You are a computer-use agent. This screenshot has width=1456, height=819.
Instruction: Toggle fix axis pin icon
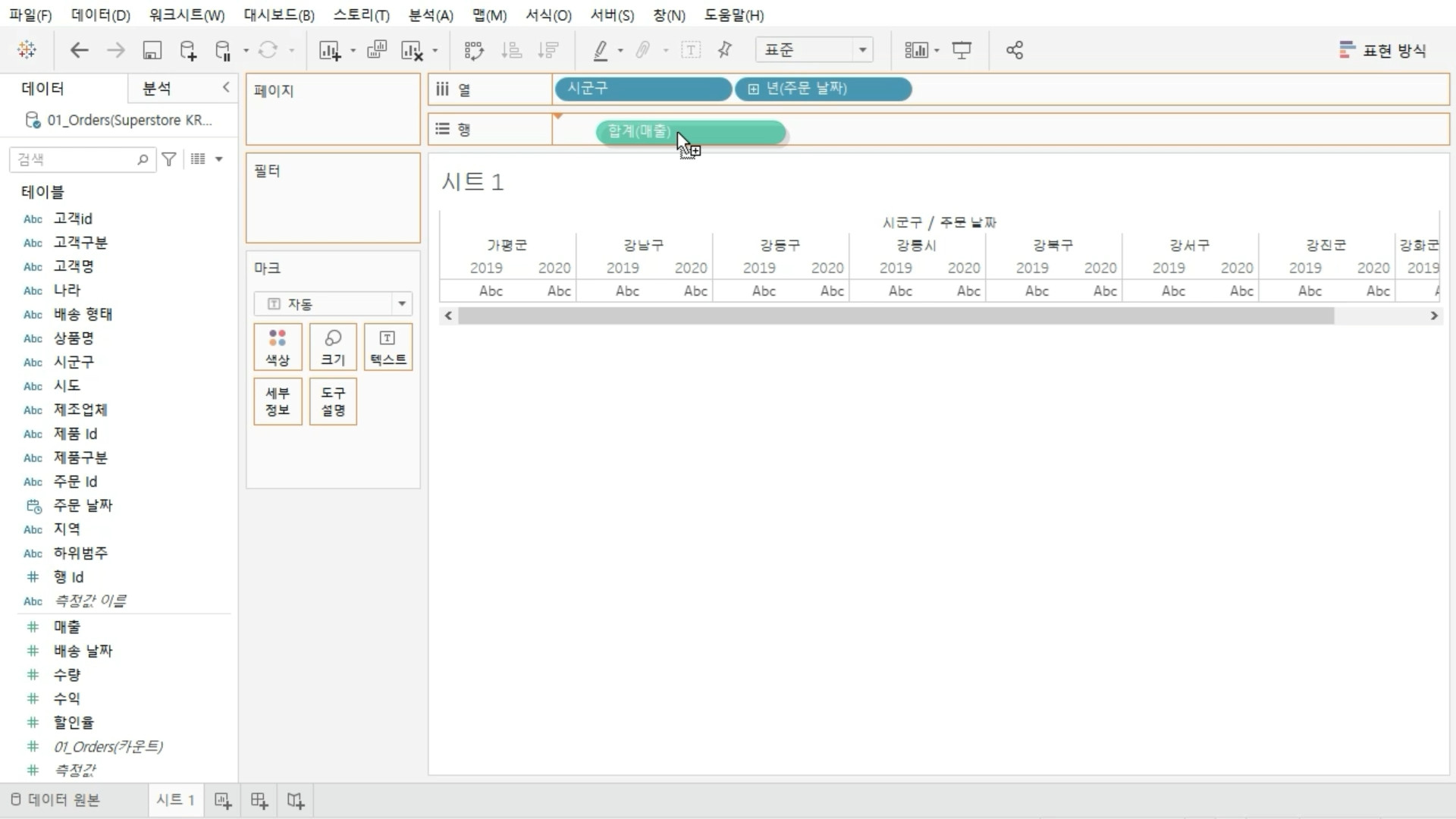point(725,51)
